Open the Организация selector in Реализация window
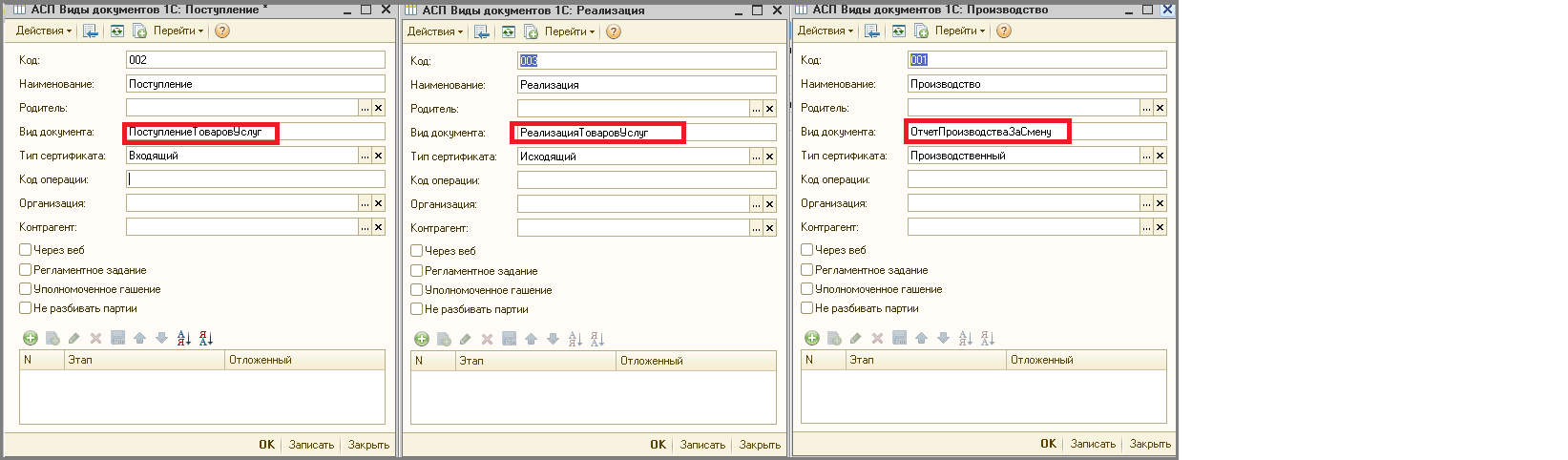The image size is (1568, 460). (756, 204)
